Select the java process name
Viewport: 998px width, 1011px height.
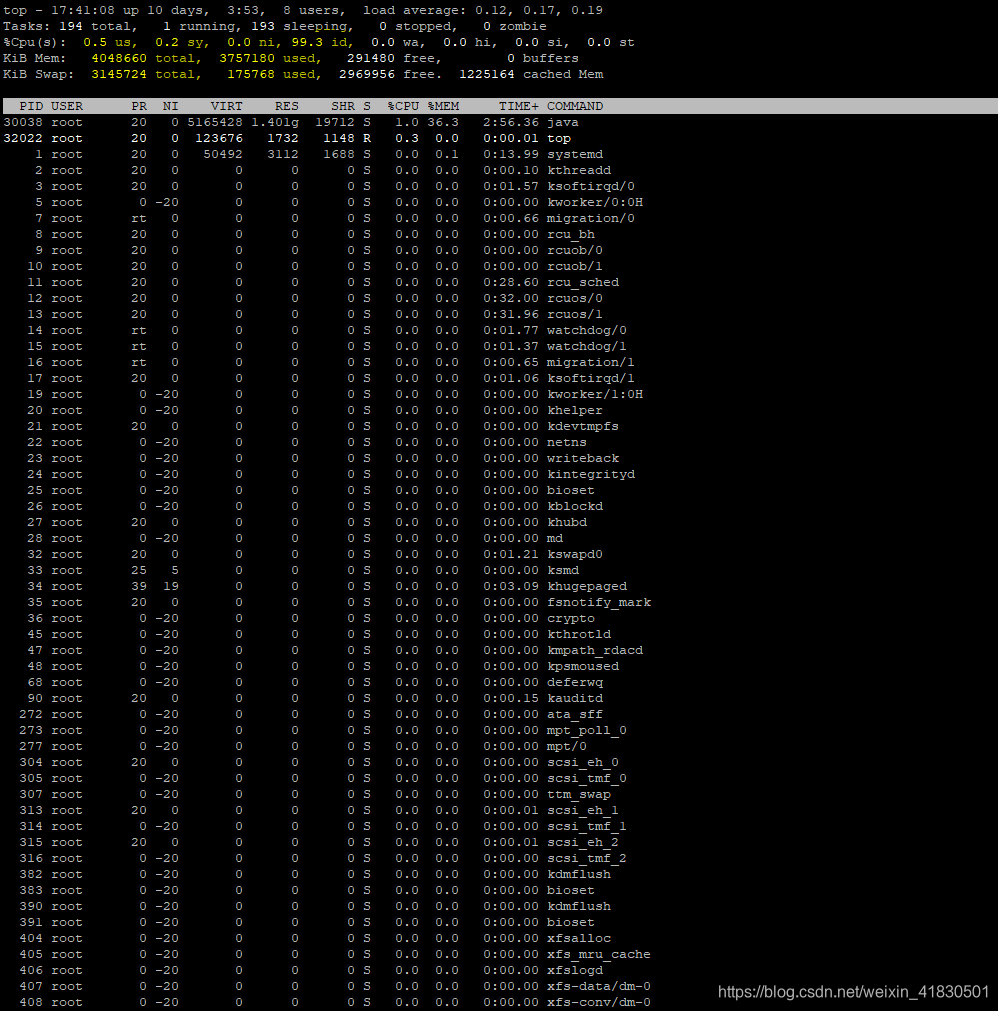point(563,122)
